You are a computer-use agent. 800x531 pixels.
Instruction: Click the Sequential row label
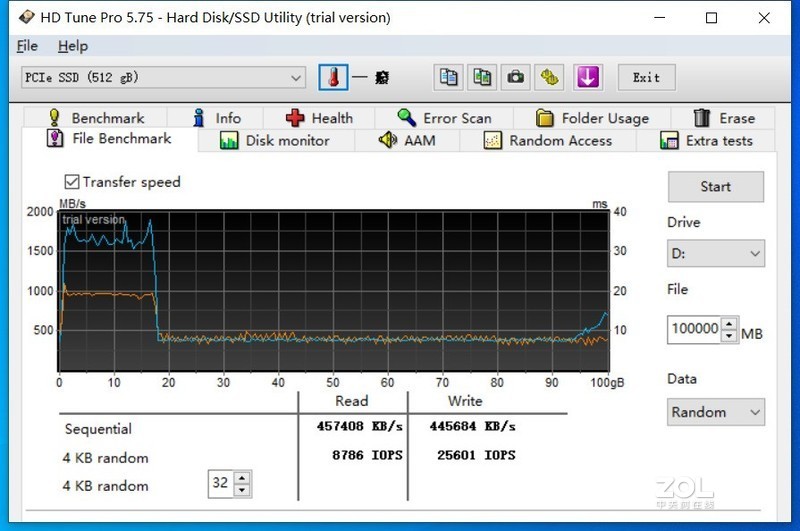click(x=98, y=429)
